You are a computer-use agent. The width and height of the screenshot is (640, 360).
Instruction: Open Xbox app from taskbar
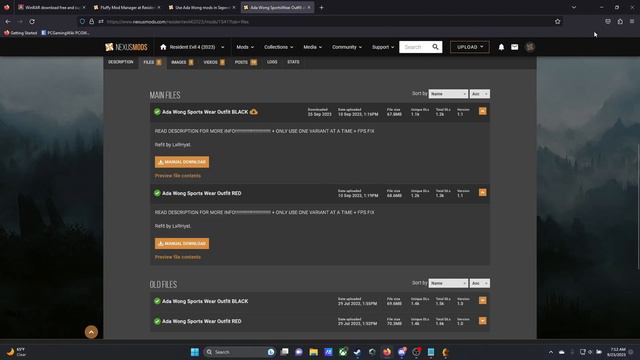[343, 352]
